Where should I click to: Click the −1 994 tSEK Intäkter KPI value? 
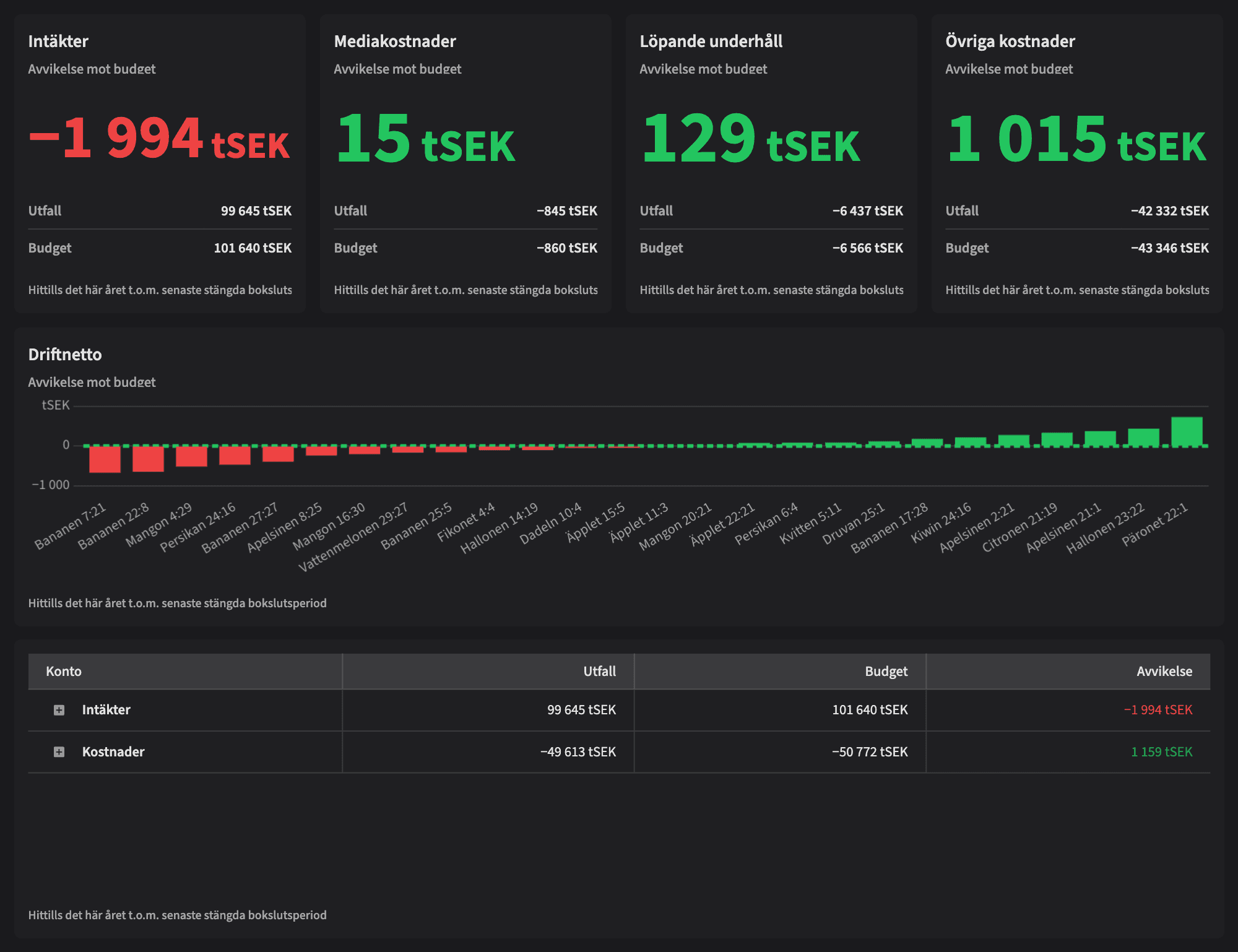point(159,139)
